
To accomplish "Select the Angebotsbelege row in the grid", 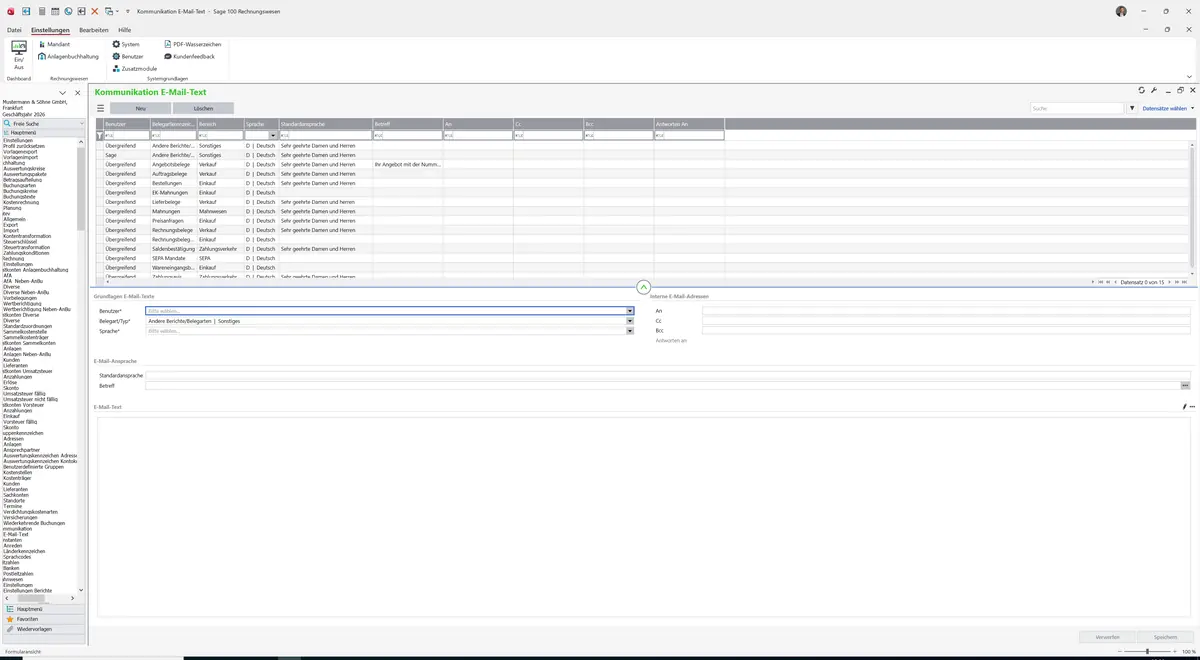I will tap(644, 164).
